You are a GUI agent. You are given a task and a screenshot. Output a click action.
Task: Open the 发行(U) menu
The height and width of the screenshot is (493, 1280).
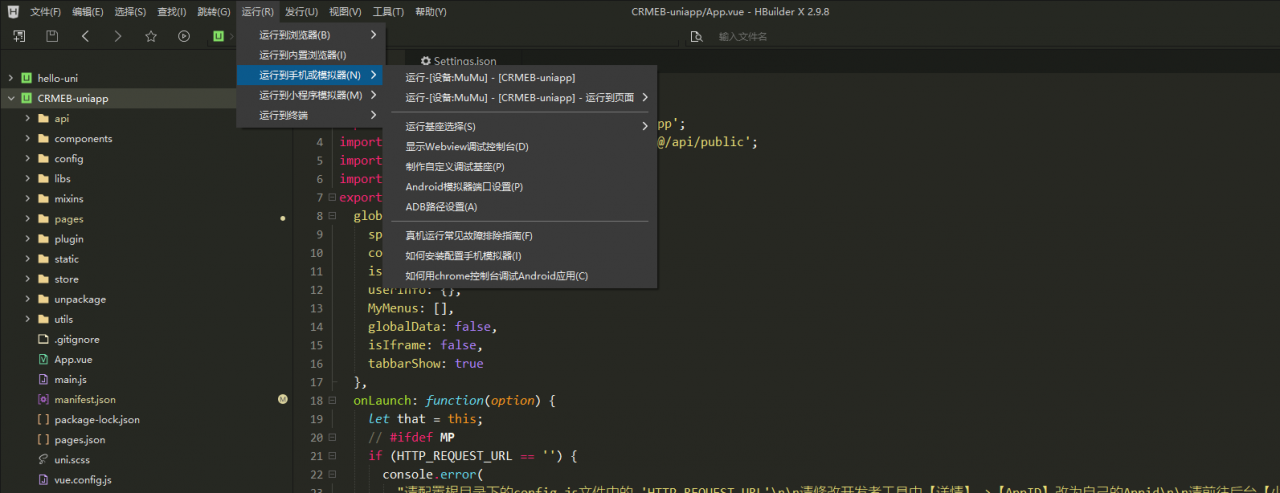coord(301,12)
